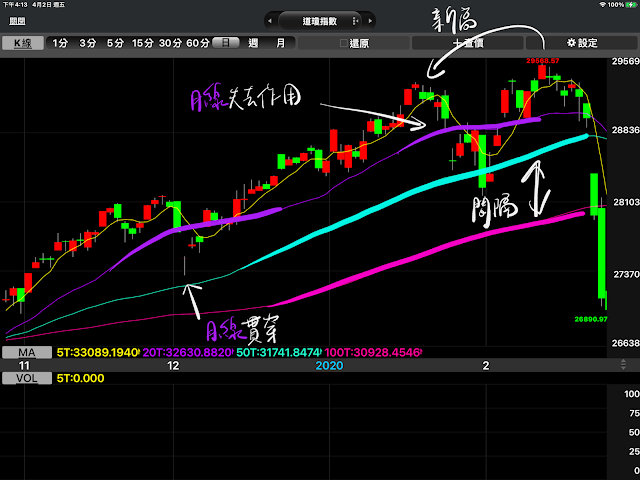Open the MA indicator selector

(27, 352)
